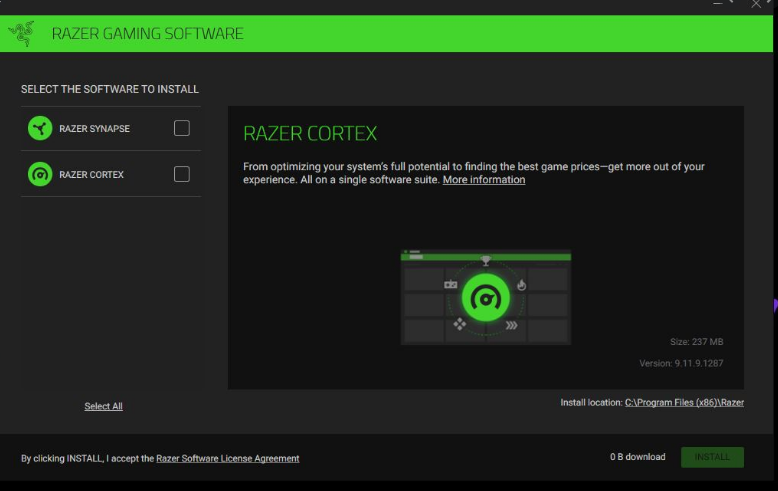Tick the Razer Cortex checkbox
Image resolution: width=778 pixels, height=491 pixels.
pyautogui.click(x=182, y=174)
